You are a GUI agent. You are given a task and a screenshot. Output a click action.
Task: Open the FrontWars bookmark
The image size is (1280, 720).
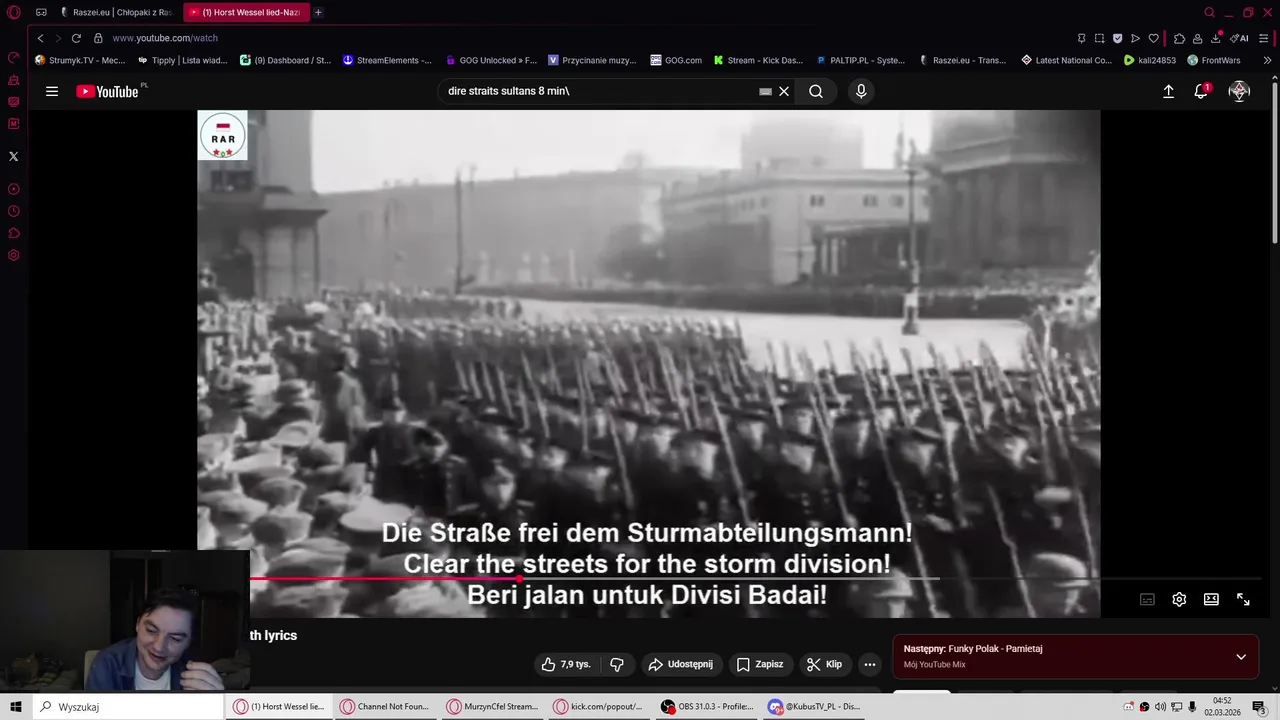click(1214, 60)
